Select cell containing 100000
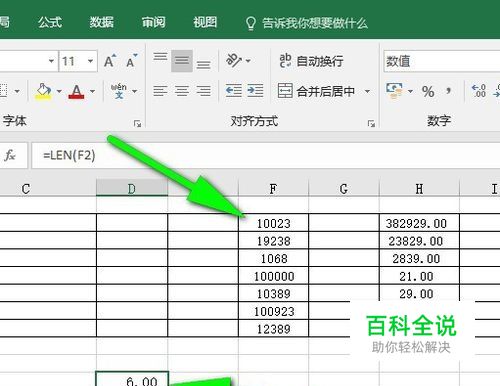Screen dimensions: 500x386 click(273, 276)
